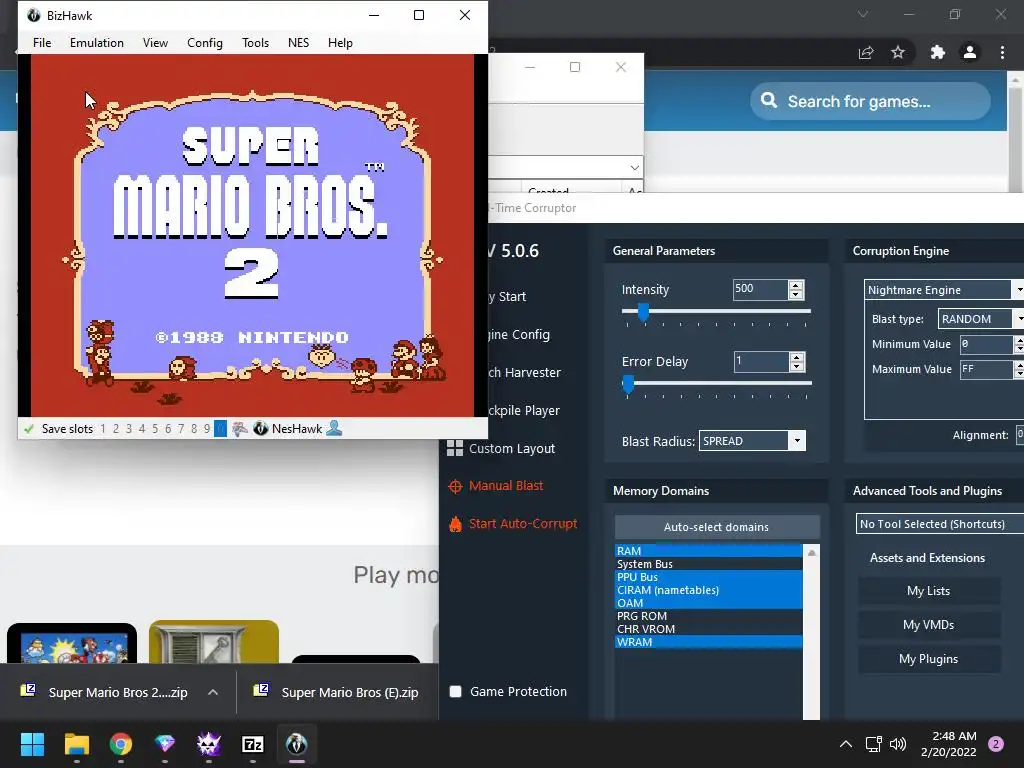Image resolution: width=1024 pixels, height=768 pixels.
Task: Increase Intensity with the stepper arrows
Action: coord(795,285)
